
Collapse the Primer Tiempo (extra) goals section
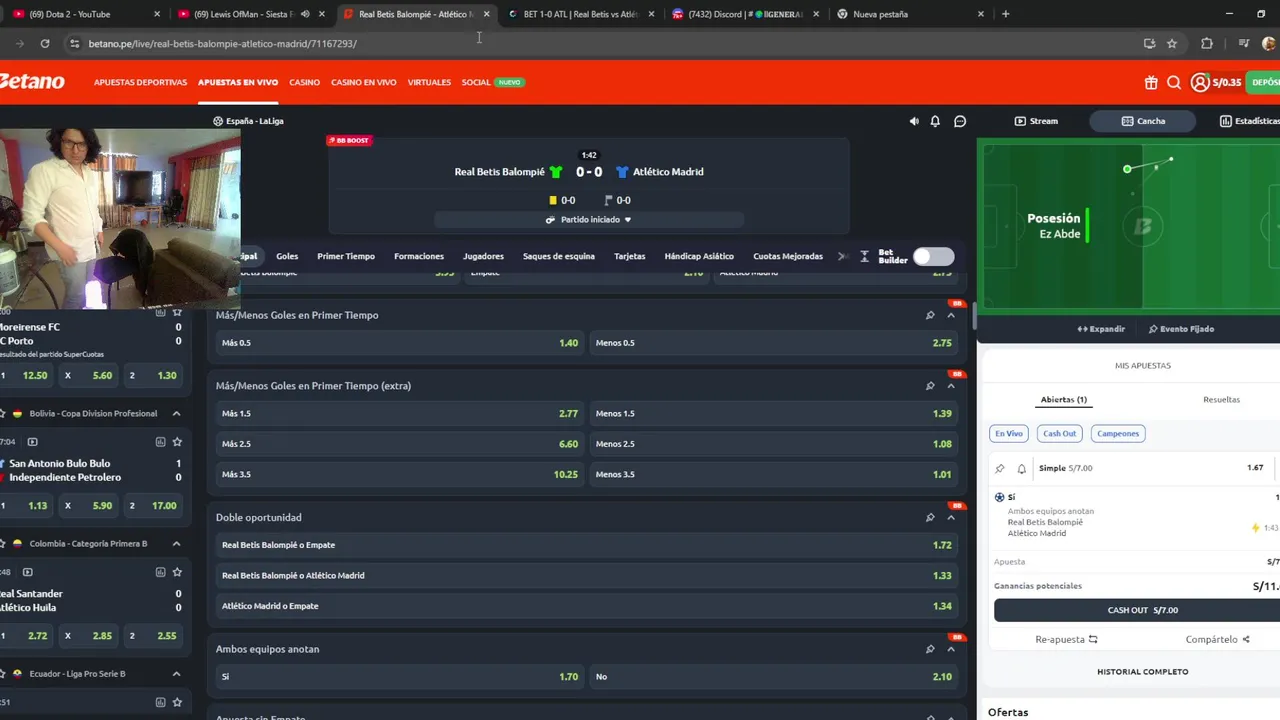point(951,386)
